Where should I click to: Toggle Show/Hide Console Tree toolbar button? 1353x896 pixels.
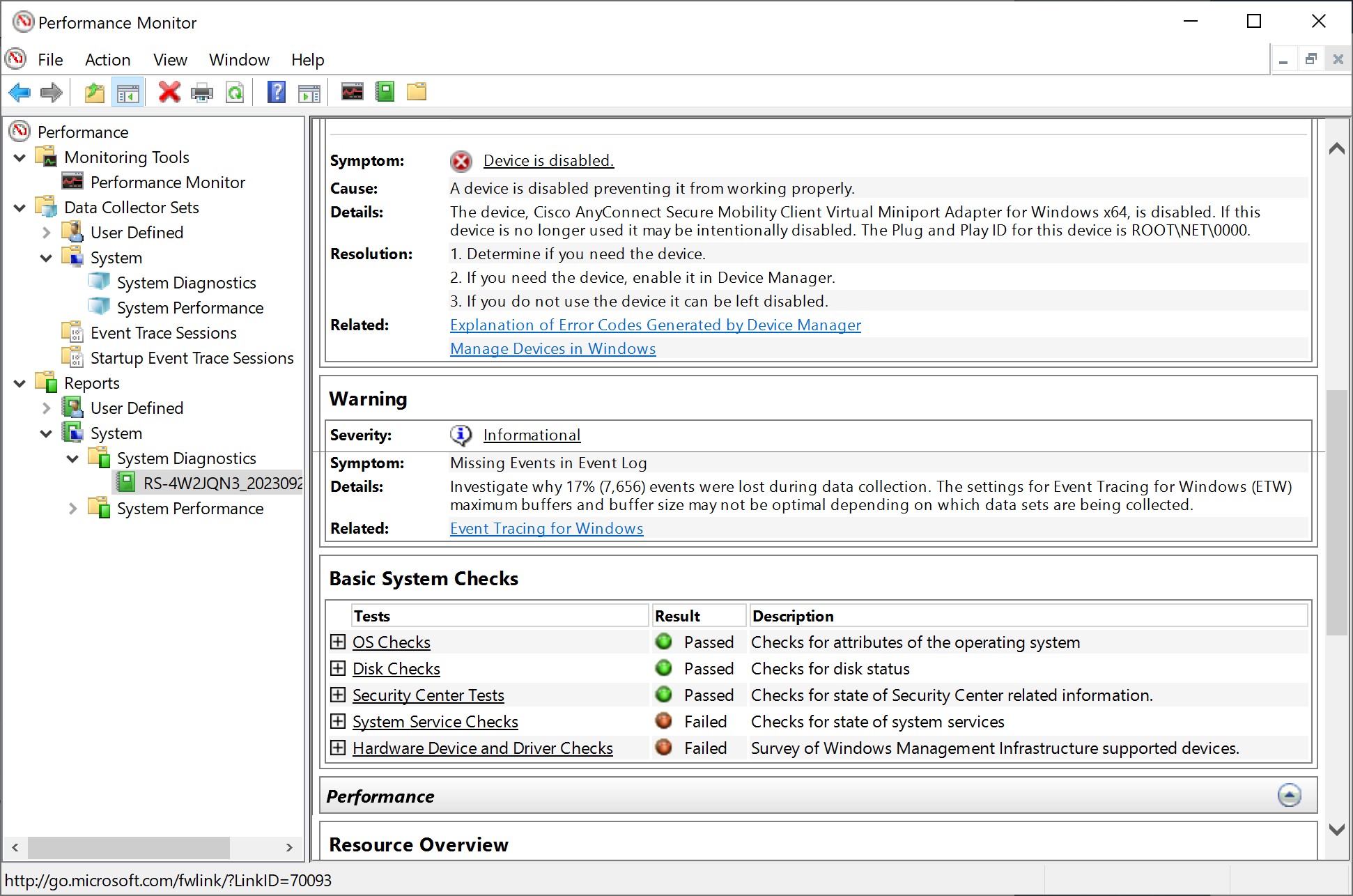pyautogui.click(x=127, y=92)
